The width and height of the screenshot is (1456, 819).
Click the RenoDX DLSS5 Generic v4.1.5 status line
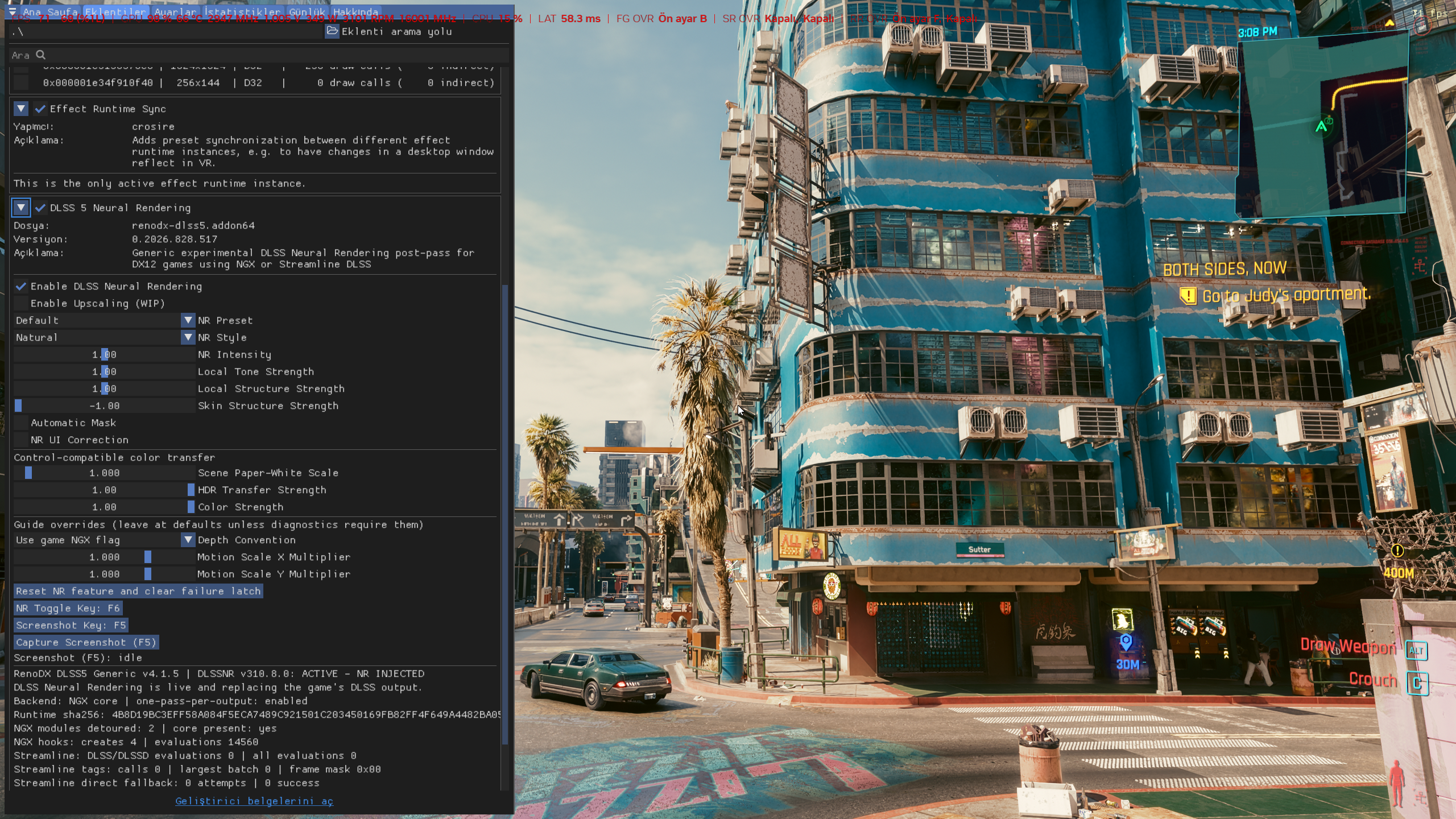click(x=219, y=673)
